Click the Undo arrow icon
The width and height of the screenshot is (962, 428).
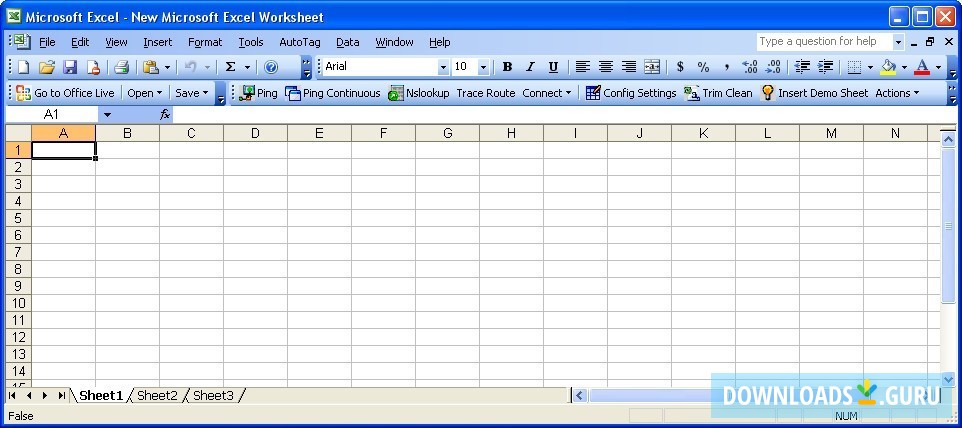(190, 67)
